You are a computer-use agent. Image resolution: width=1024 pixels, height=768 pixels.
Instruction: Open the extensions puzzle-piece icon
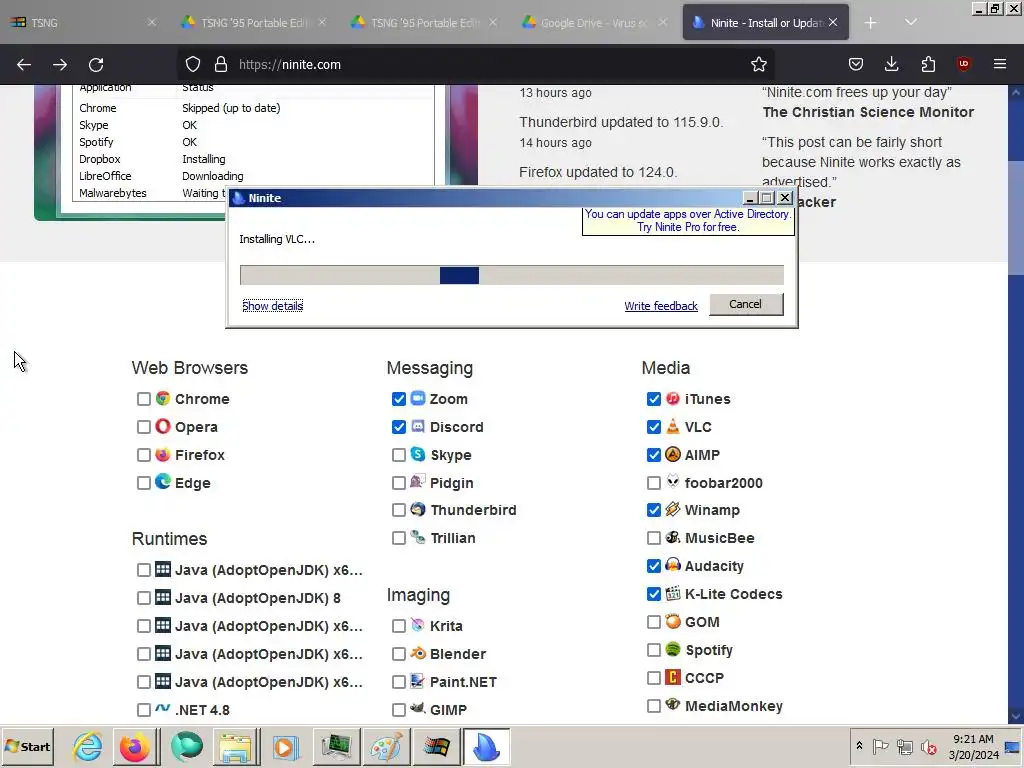point(928,64)
